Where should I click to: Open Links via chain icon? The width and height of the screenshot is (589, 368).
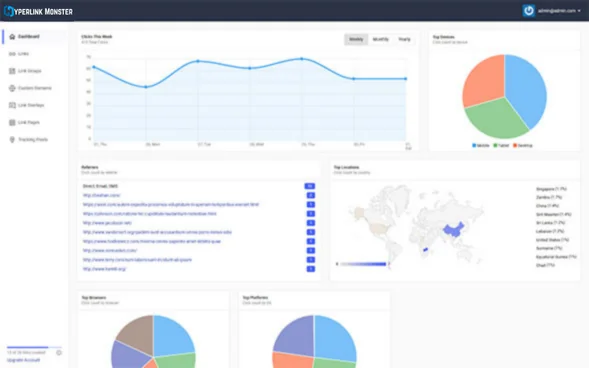(x=12, y=54)
